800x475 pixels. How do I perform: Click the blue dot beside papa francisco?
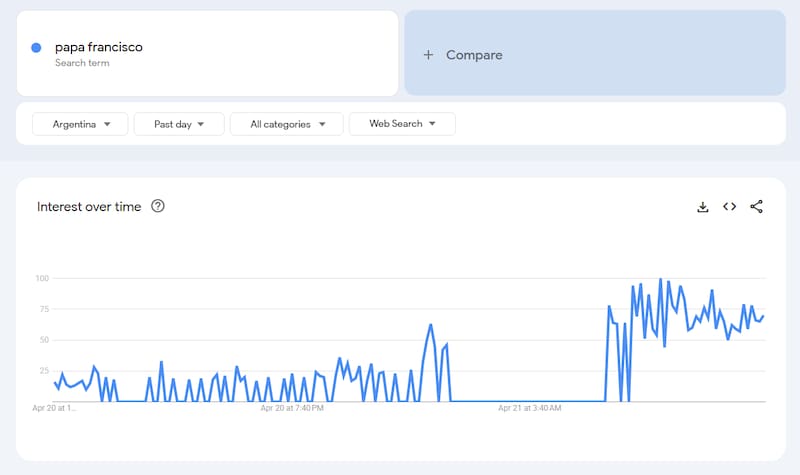[x=37, y=47]
